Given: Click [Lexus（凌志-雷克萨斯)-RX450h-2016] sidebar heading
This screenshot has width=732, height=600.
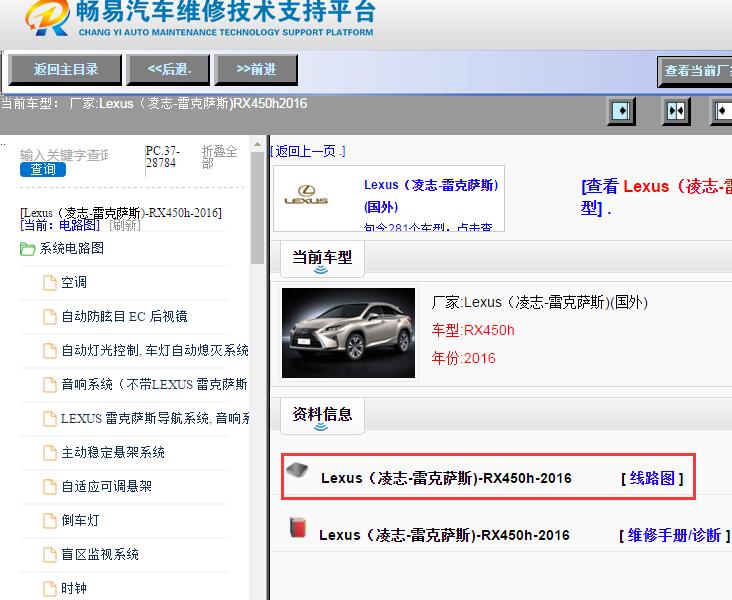Looking at the screenshot, I should coord(121,213).
